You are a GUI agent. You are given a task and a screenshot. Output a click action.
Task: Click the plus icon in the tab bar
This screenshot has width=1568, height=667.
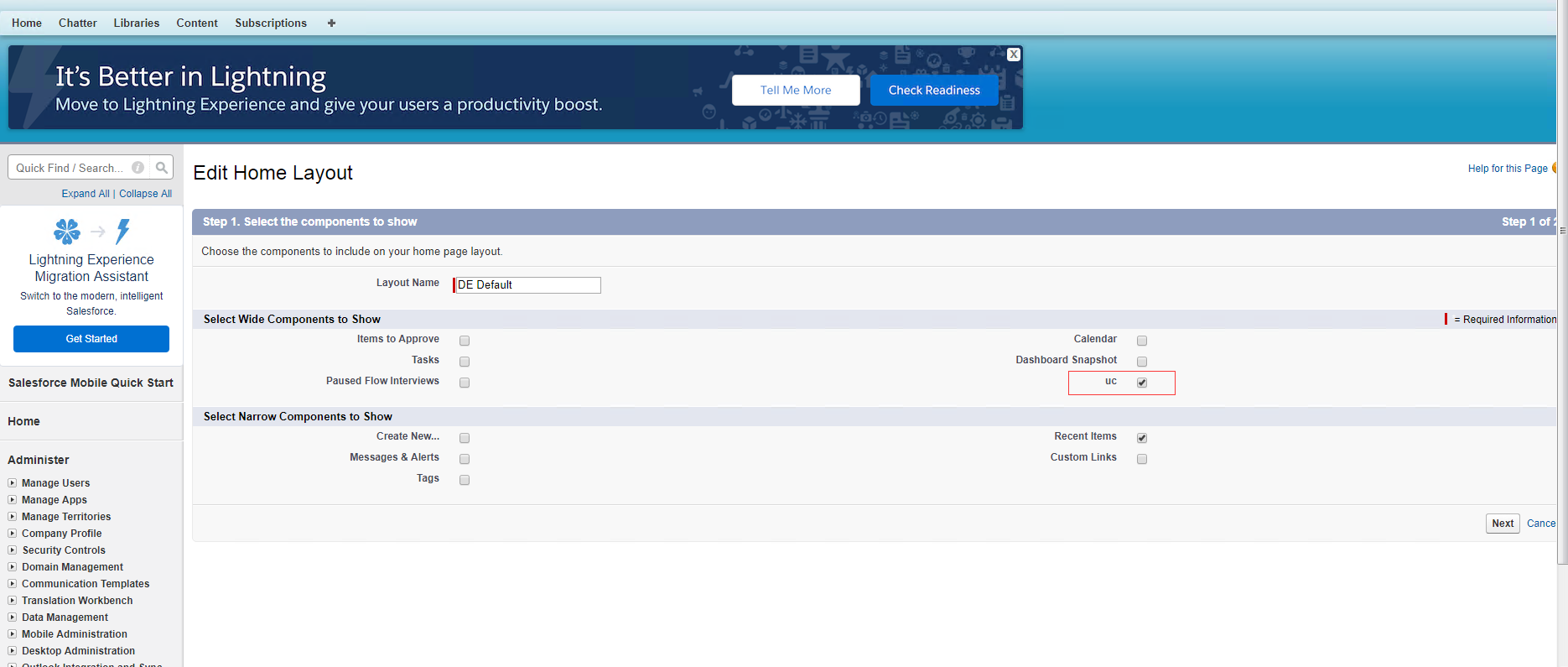[x=331, y=23]
